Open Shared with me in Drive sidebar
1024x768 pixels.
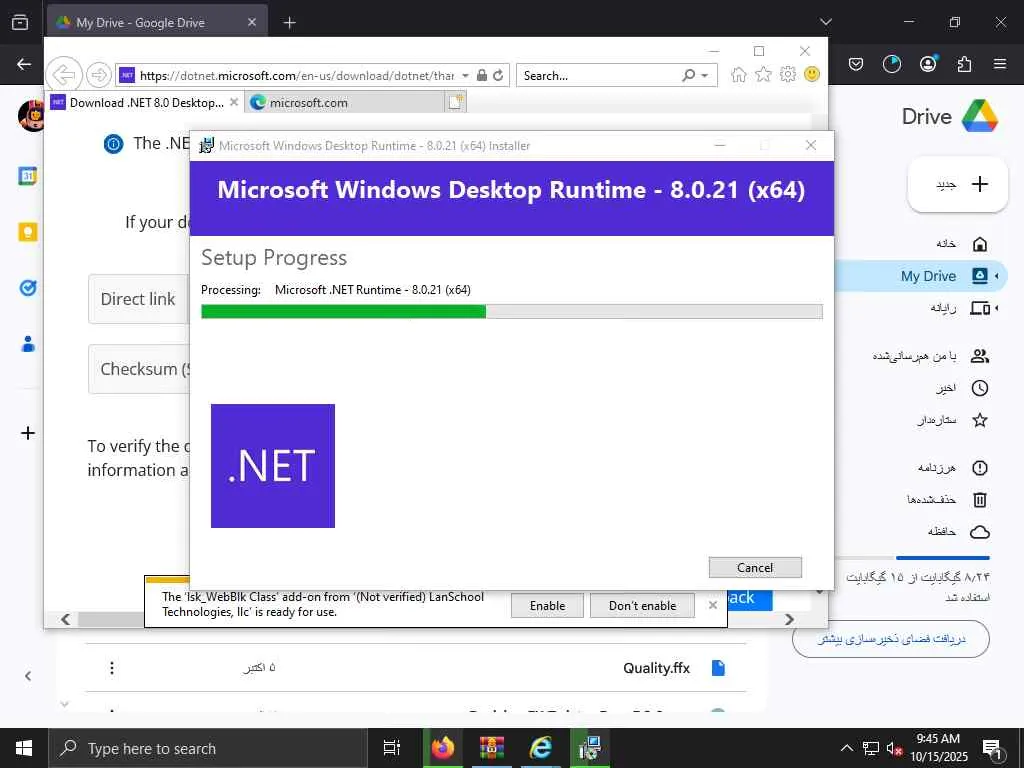coord(931,356)
